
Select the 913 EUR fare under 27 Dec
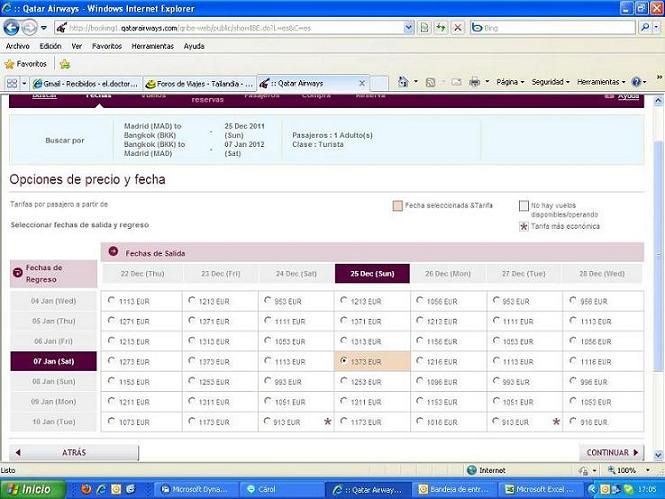[496, 421]
